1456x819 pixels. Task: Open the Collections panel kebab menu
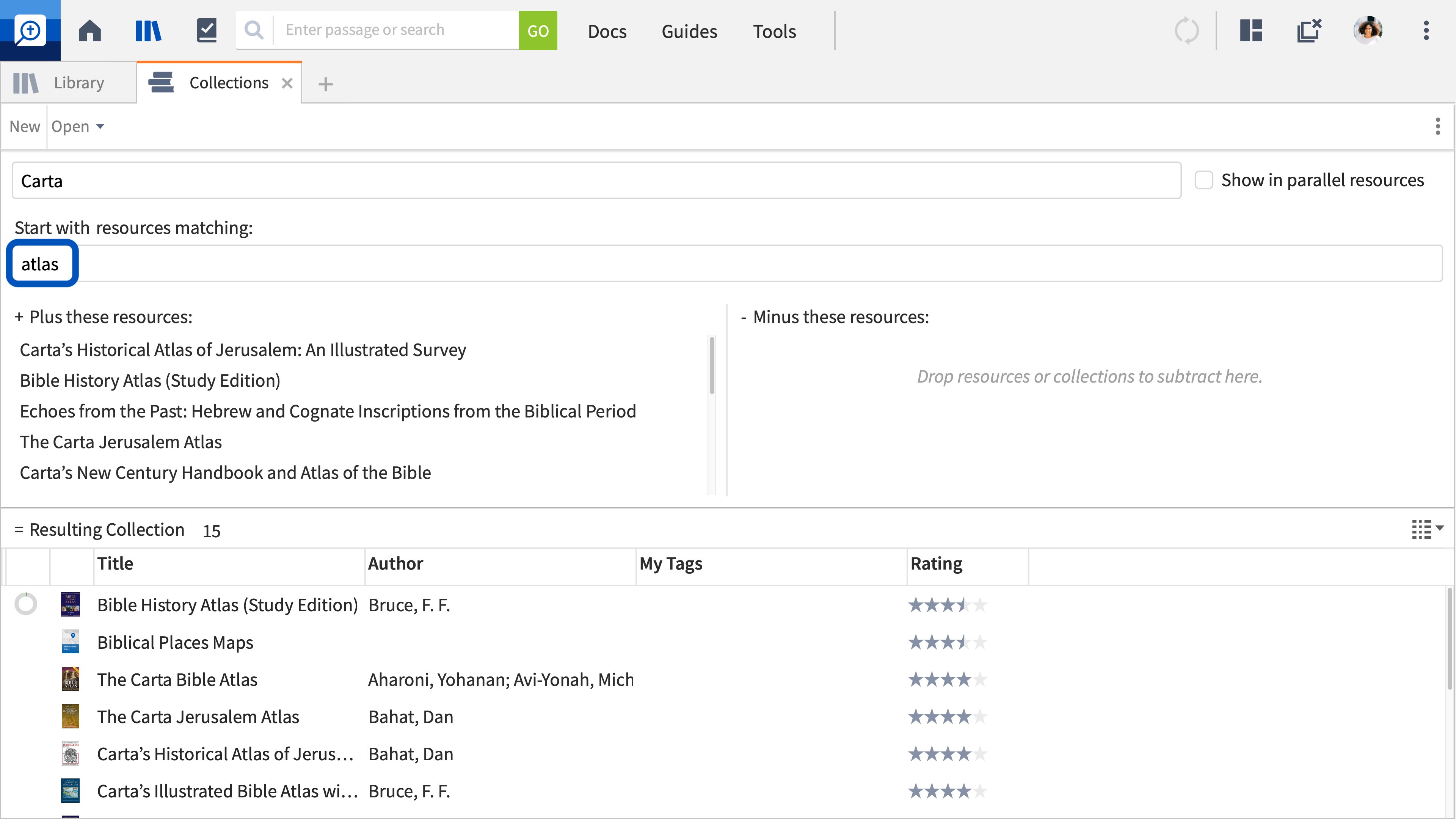click(x=1437, y=126)
